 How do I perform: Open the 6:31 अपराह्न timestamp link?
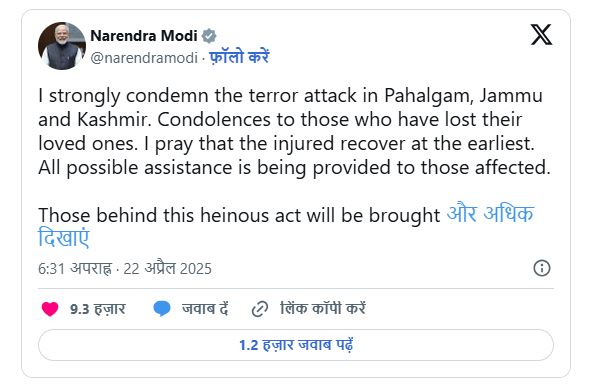[x=75, y=269]
